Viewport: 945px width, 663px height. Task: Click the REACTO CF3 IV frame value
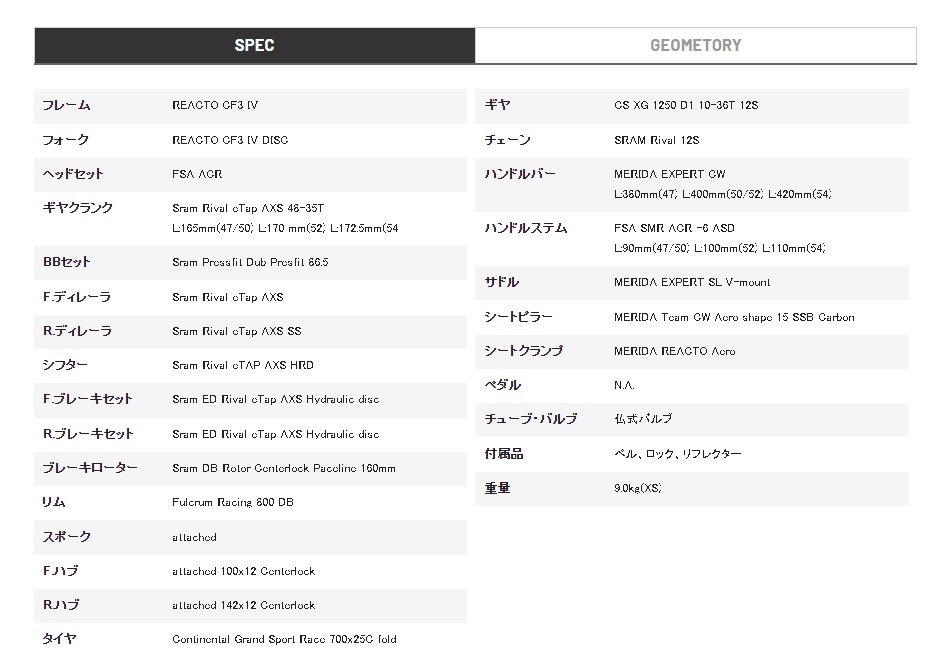click(x=215, y=105)
